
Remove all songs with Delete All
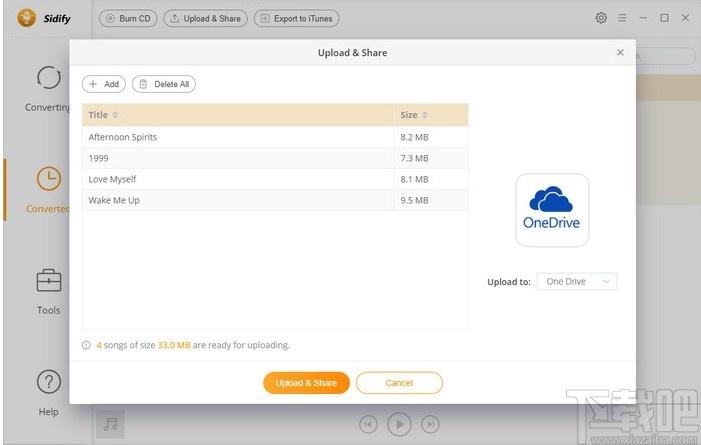point(164,84)
